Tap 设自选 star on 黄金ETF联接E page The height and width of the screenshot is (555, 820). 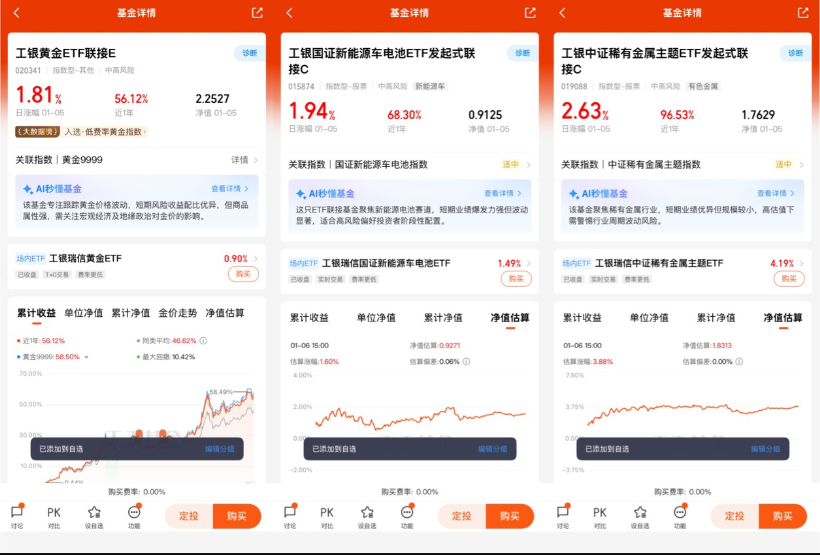94,516
